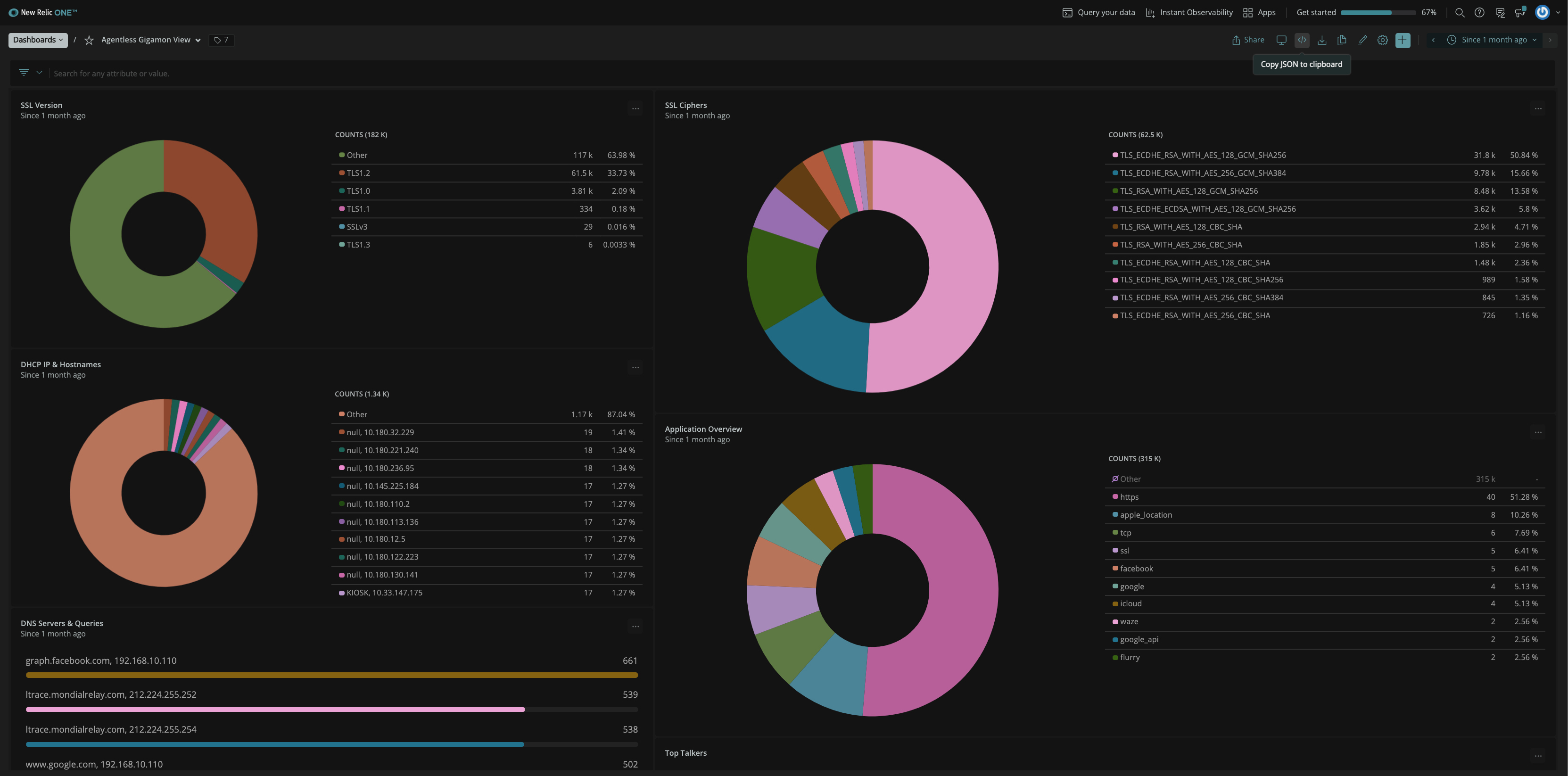Click the Copy JSON to clipboard icon
The image size is (1568, 776).
click(x=1301, y=40)
